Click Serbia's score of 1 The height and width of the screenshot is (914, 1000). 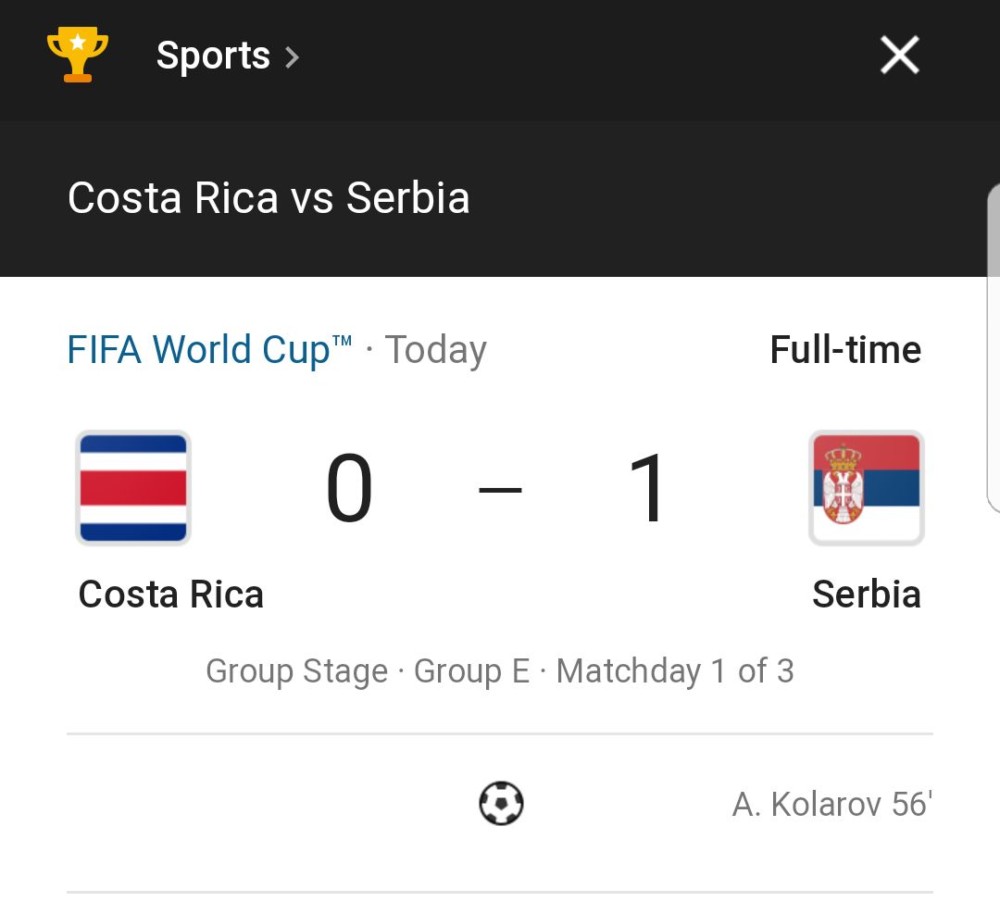[x=647, y=488]
